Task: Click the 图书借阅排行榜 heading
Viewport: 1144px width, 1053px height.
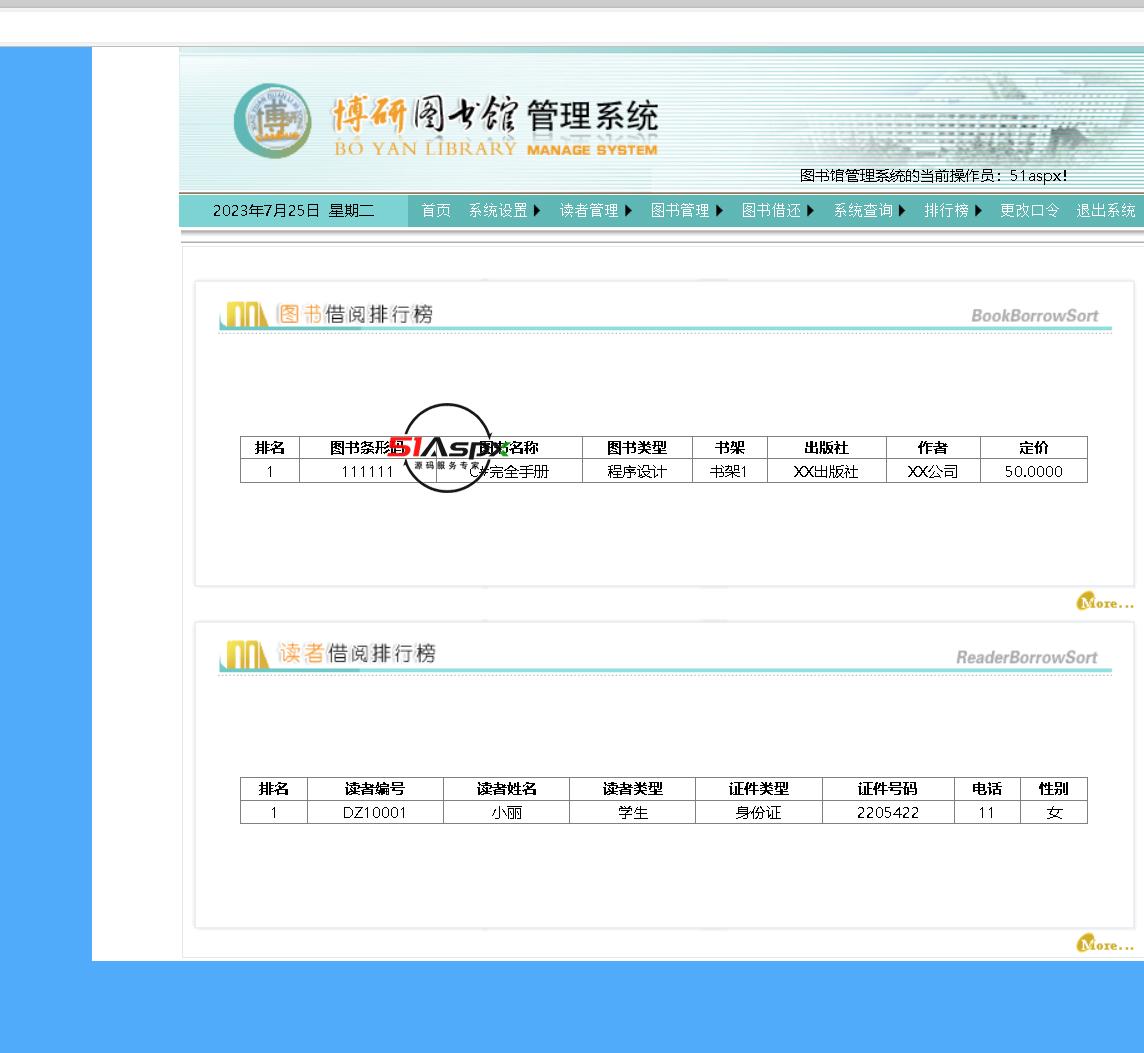Action: [x=355, y=315]
